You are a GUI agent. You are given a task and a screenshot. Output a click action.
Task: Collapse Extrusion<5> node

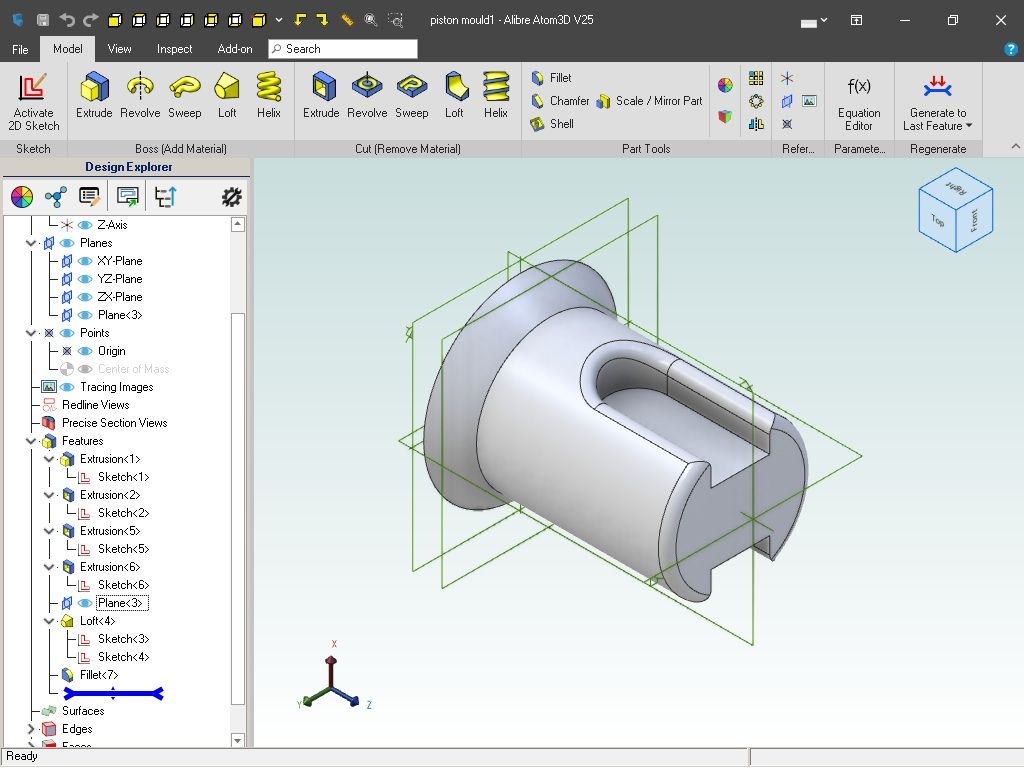click(49, 531)
